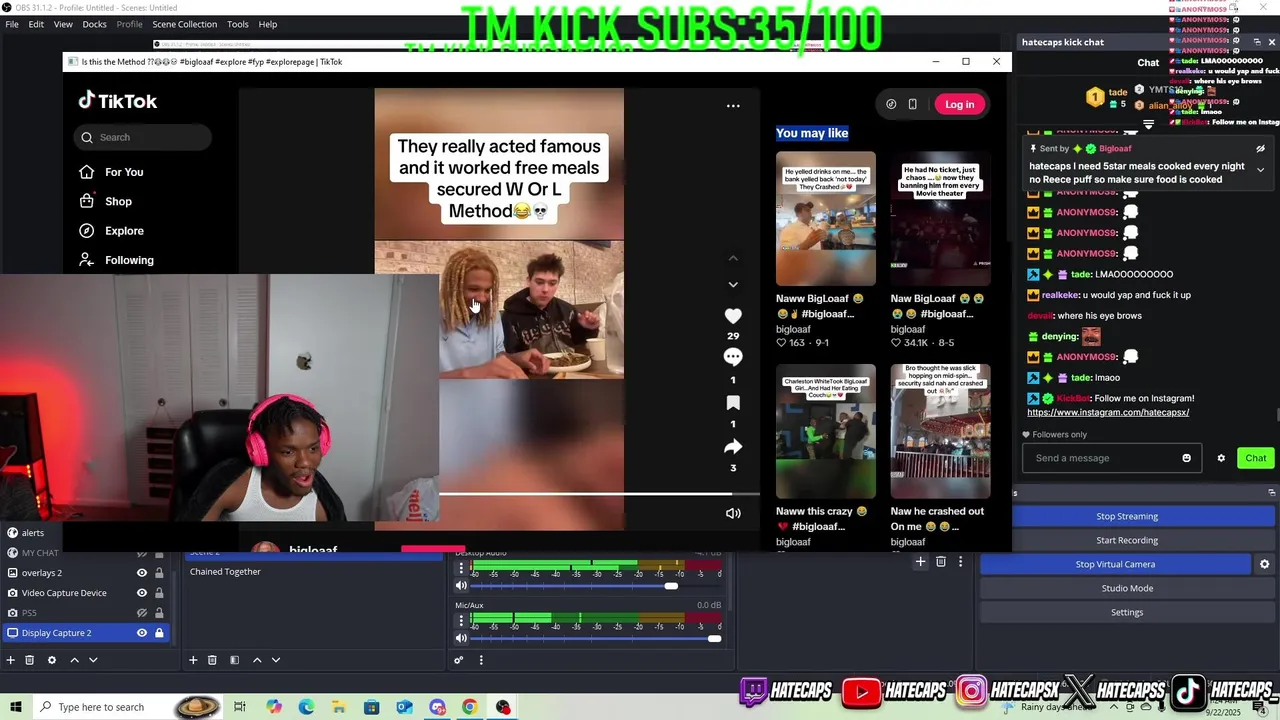Open the 'He yelled drinks on me' thumbnail

[x=826, y=219]
